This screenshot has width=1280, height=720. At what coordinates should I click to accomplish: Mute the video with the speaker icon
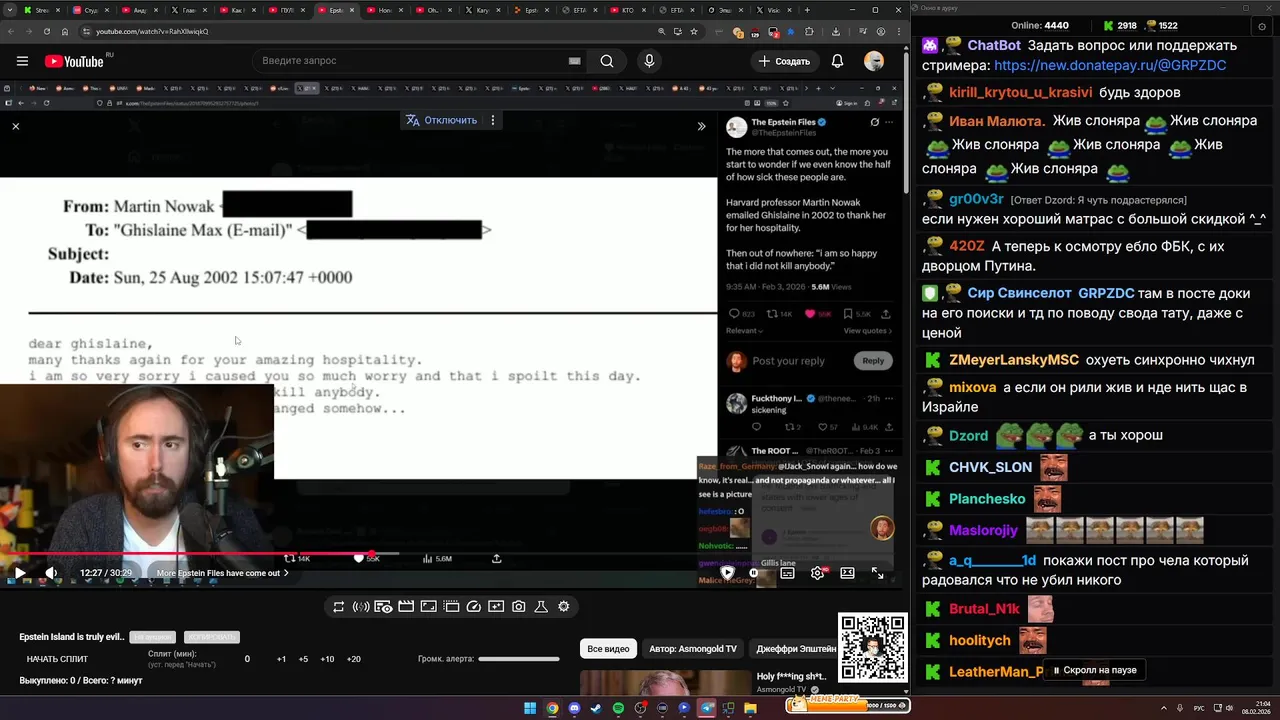[x=51, y=573]
